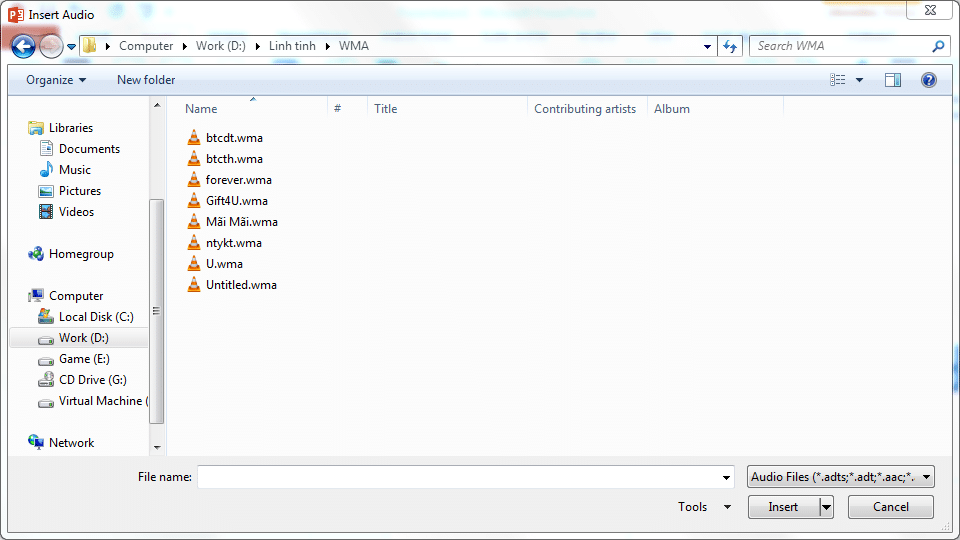The width and height of the screenshot is (960, 540).
Task: Select WMA in the address breadcrumb
Action: click(354, 46)
